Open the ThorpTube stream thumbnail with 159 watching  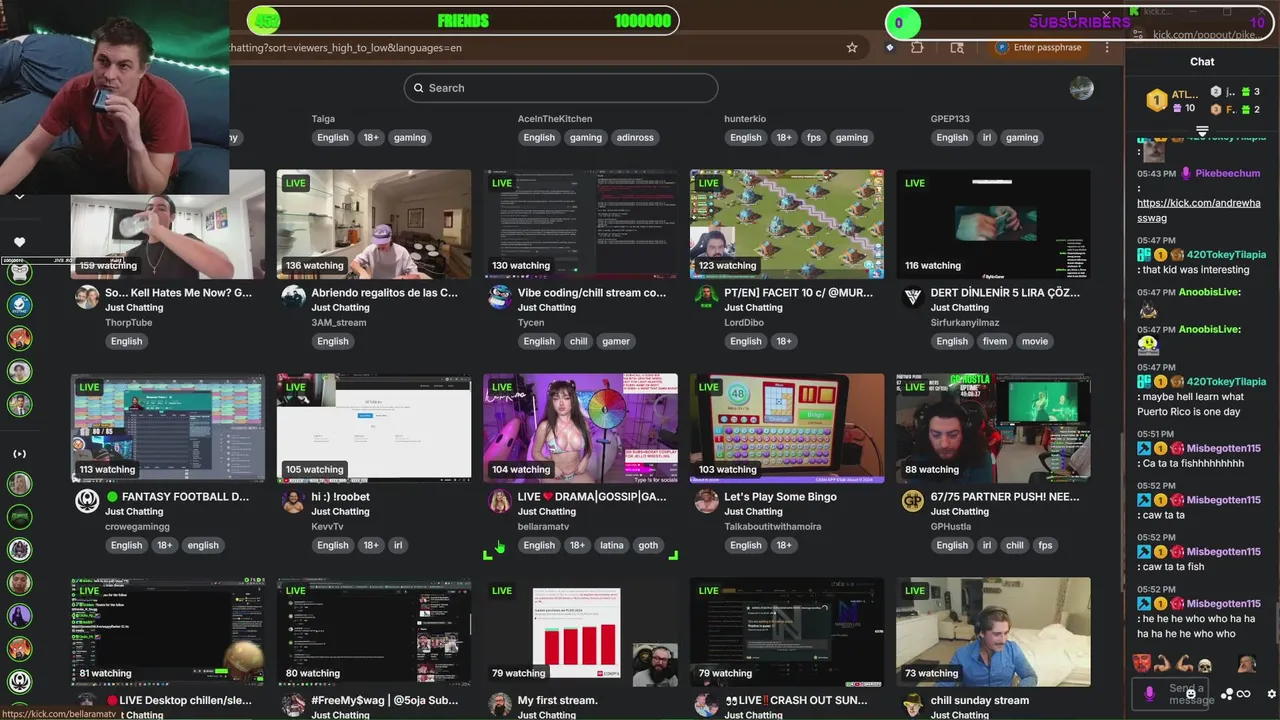[x=168, y=224]
